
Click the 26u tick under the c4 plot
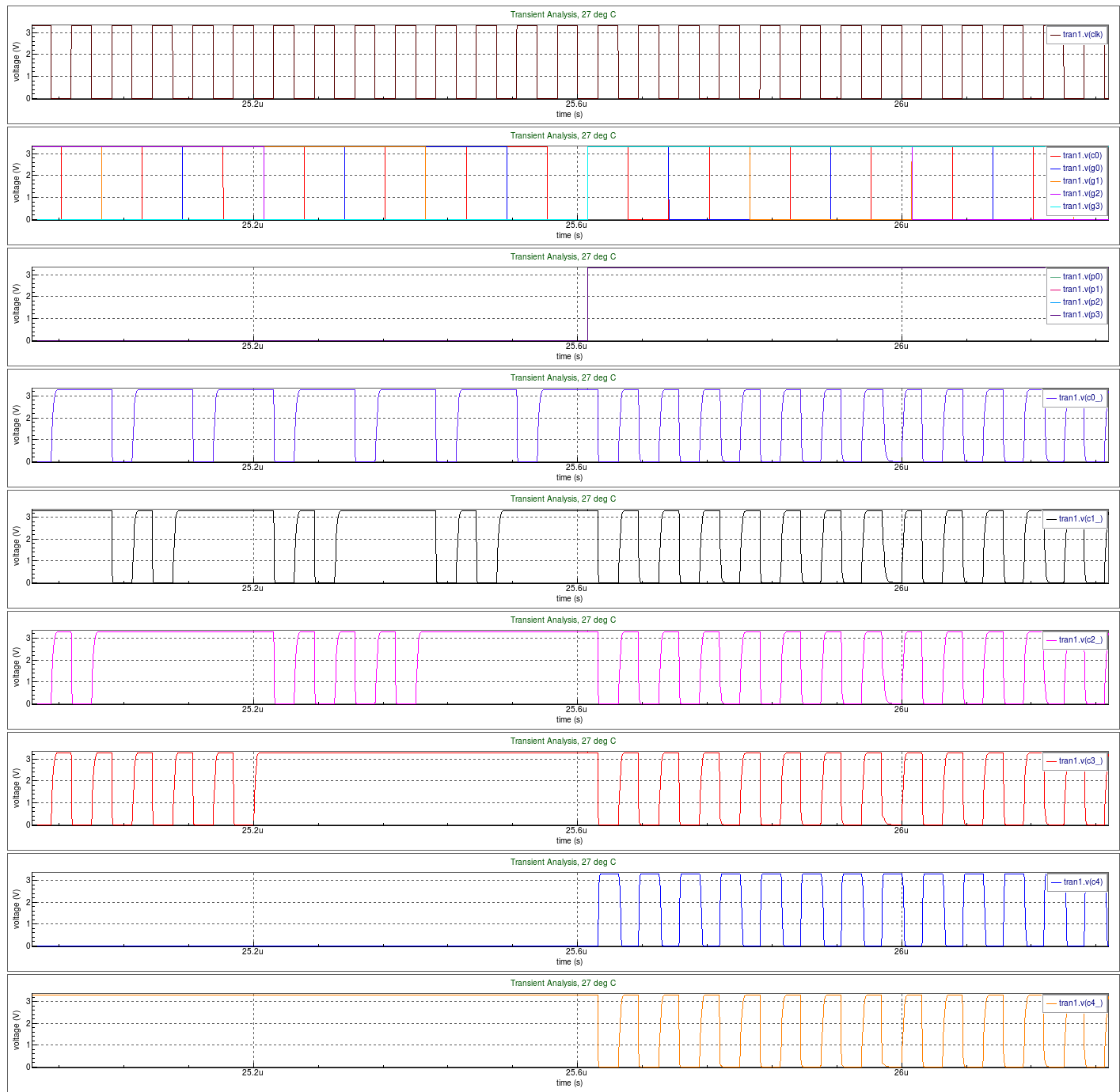tap(901, 952)
